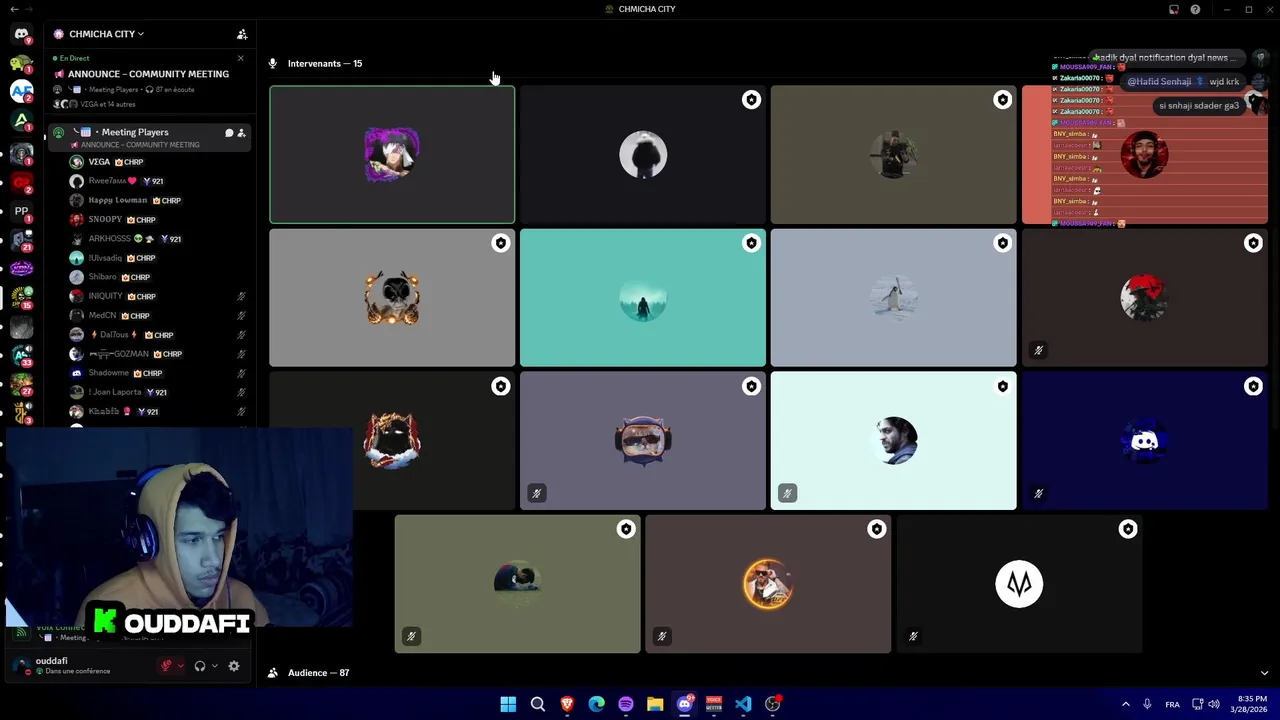Select the skull avatar speaker tile

click(x=392, y=297)
